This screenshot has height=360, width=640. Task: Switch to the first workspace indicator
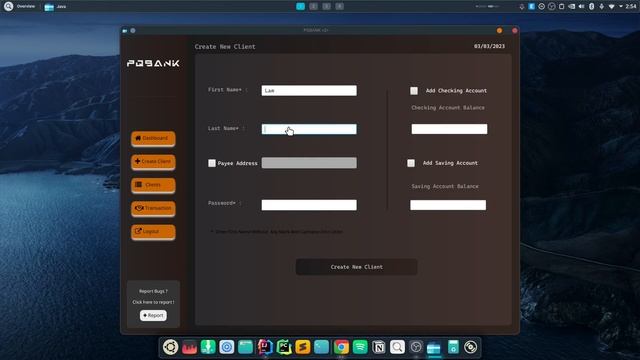pos(300,6)
